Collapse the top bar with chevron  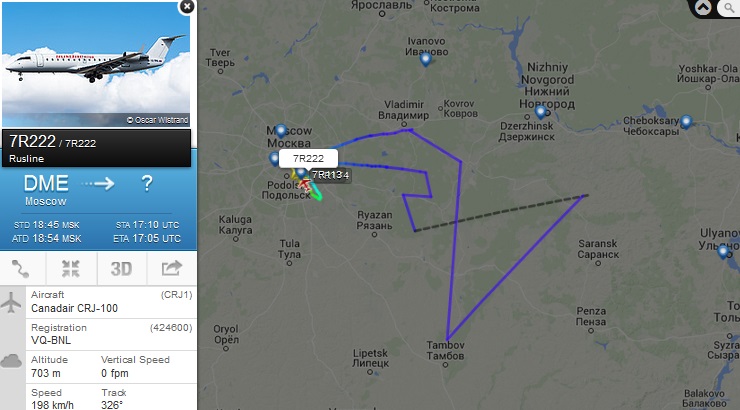click(x=703, y=8)
